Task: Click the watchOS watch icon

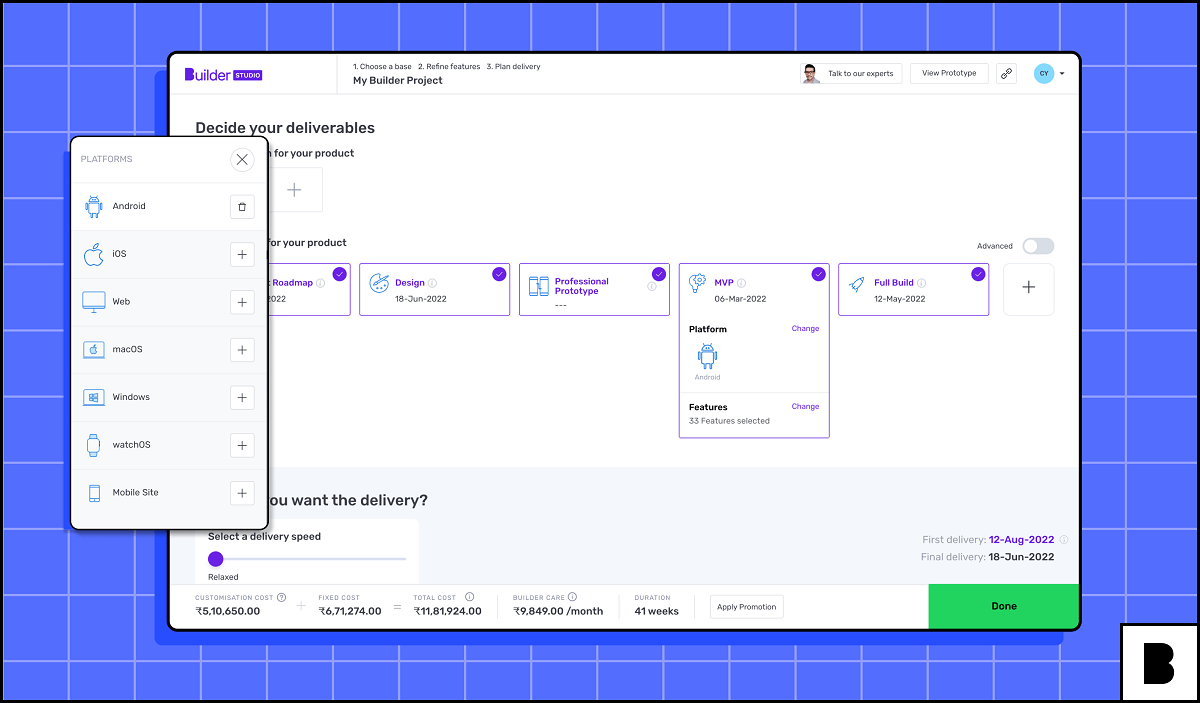Action: click(x=94, y=445)
